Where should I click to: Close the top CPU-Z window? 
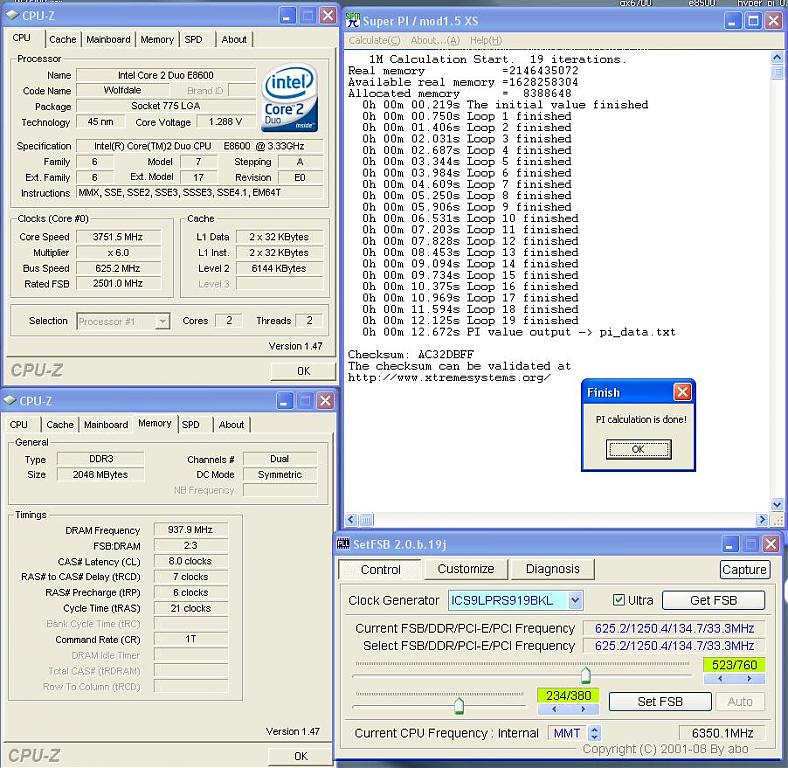328,16
